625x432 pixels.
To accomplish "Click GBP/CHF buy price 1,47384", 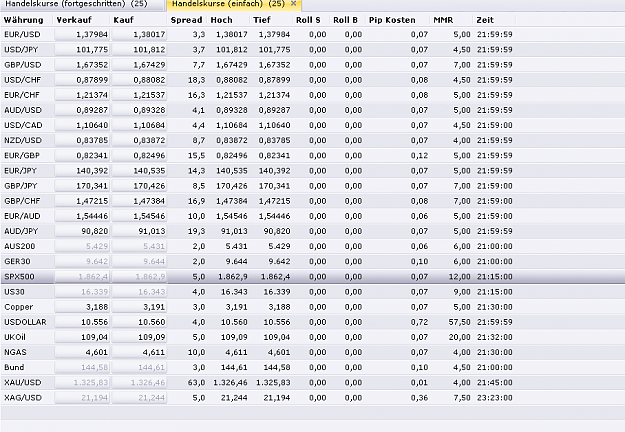I will tap(139, 201).
